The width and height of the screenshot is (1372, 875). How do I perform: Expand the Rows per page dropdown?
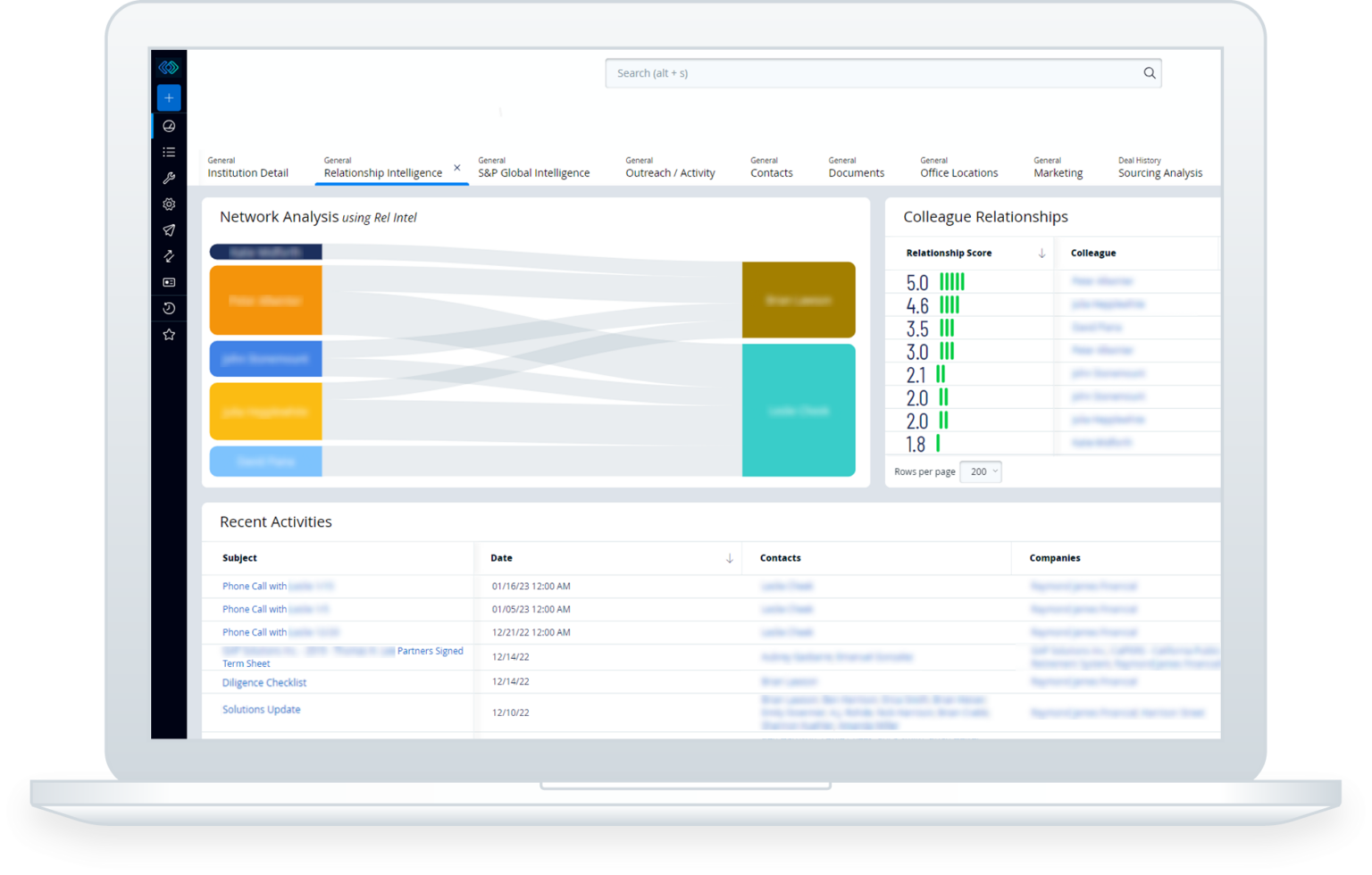click(981, 471)
